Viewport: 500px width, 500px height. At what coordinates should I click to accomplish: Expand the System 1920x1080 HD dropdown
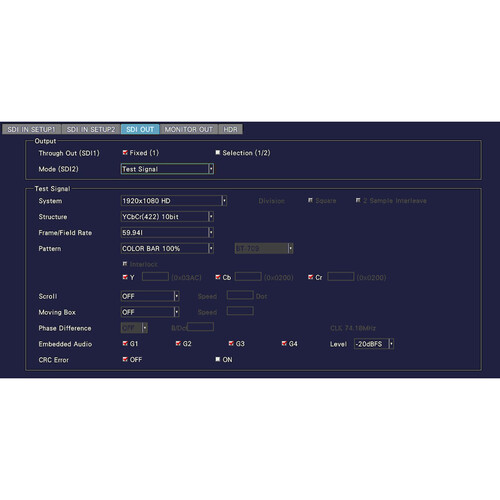coord(174,201)
